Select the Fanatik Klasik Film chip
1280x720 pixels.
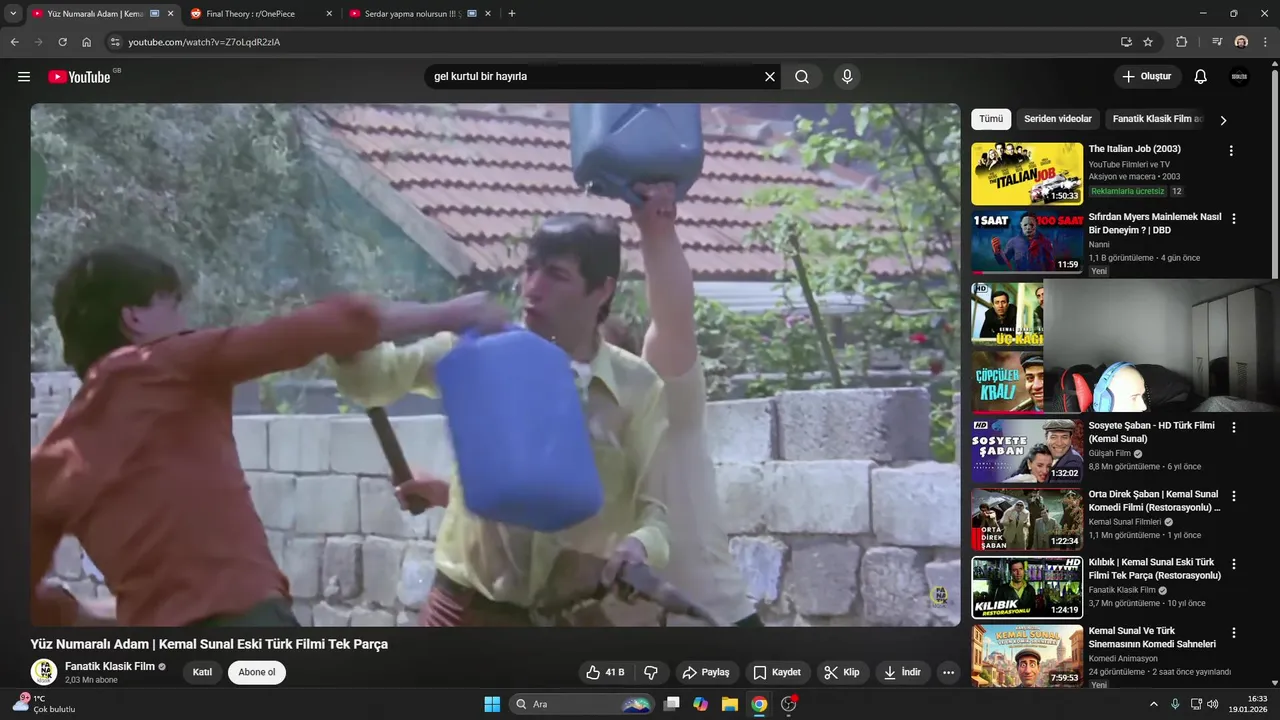pos(1156,119)
